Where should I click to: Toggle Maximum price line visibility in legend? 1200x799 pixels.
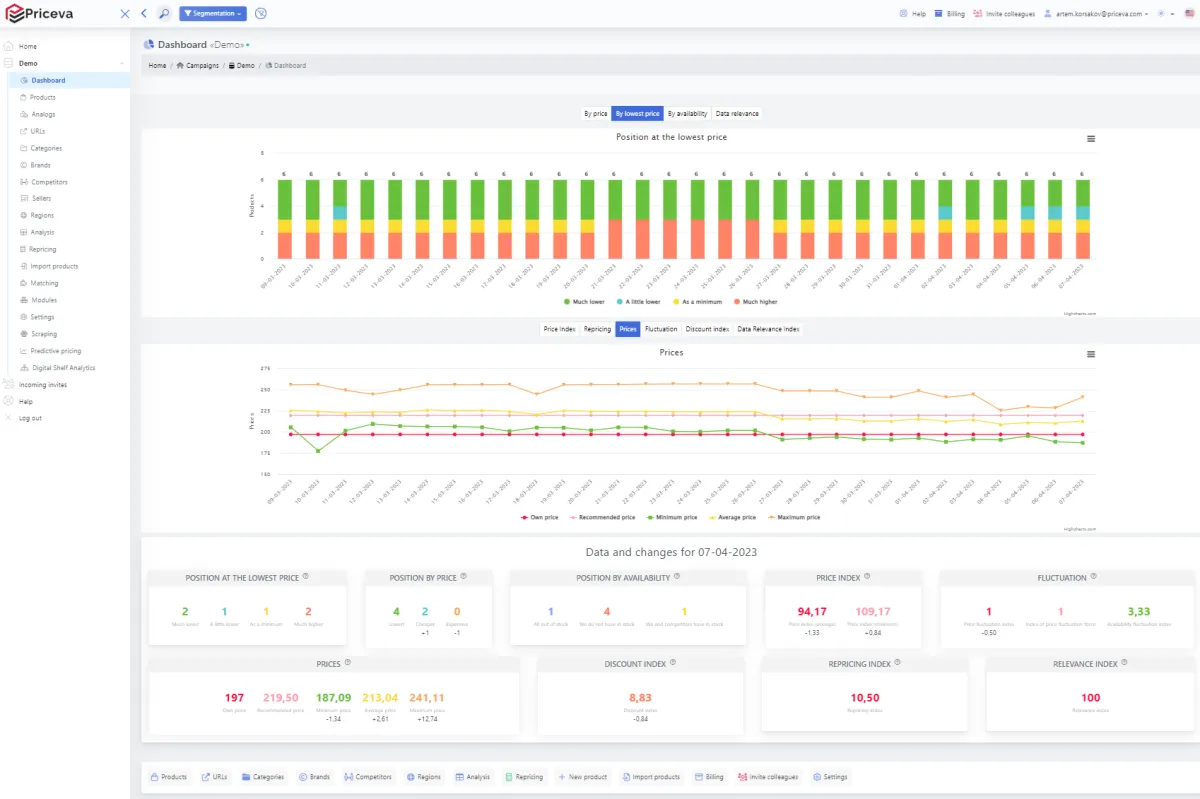click(x=796, y=517)
